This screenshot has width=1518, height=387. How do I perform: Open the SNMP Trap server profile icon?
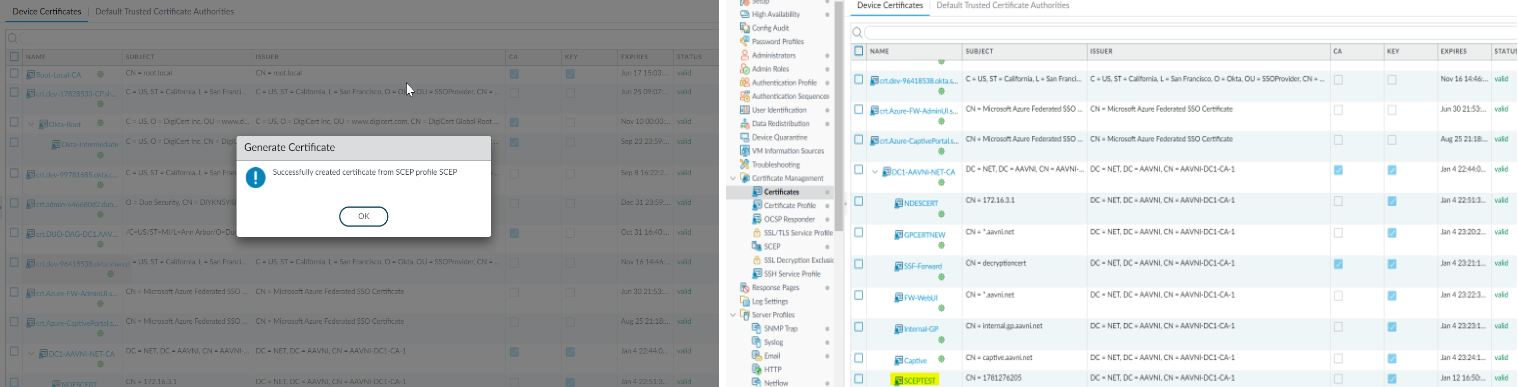click(757, 328)
